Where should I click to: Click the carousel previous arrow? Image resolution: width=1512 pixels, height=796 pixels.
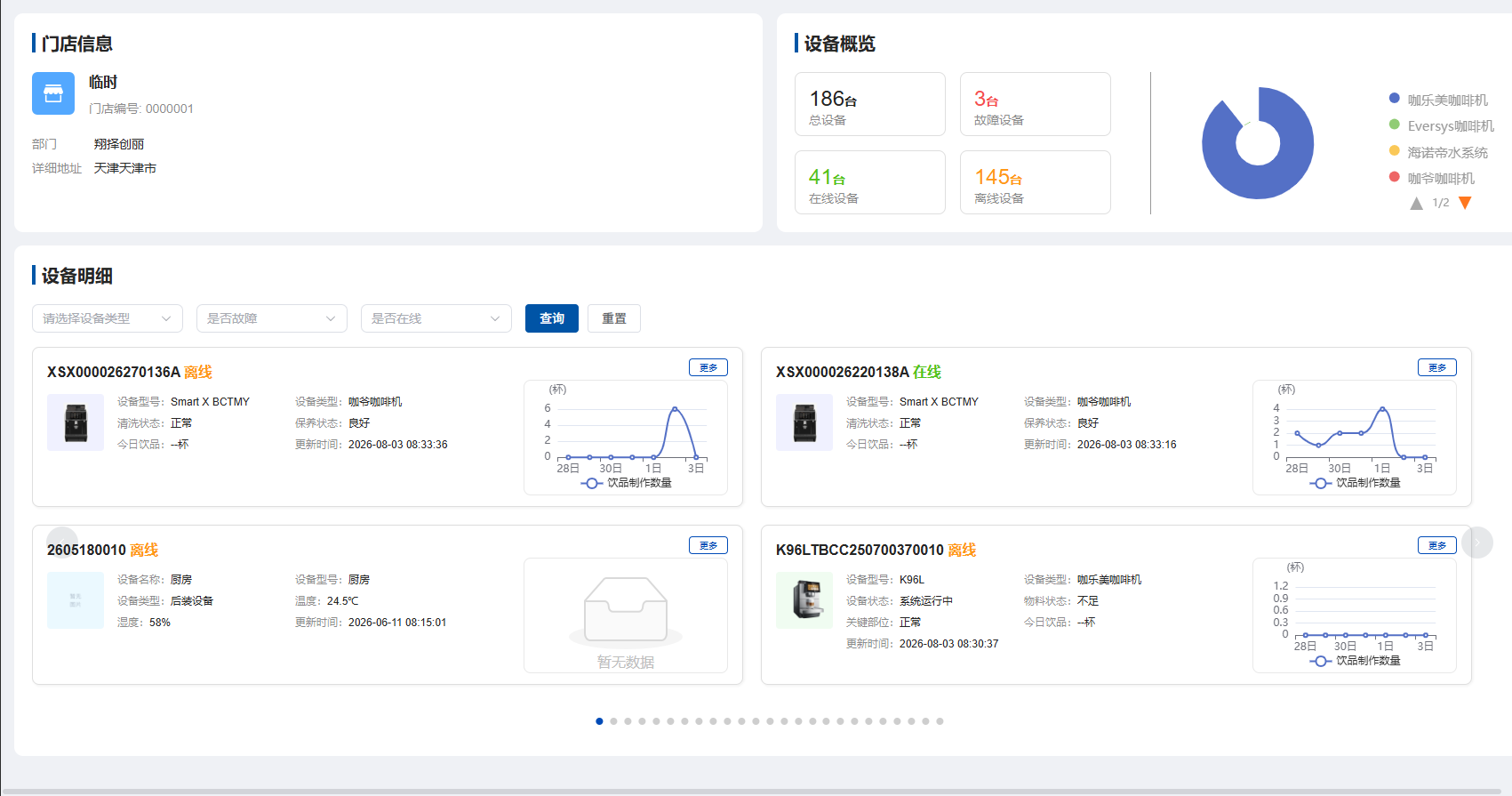coord(62,543)
